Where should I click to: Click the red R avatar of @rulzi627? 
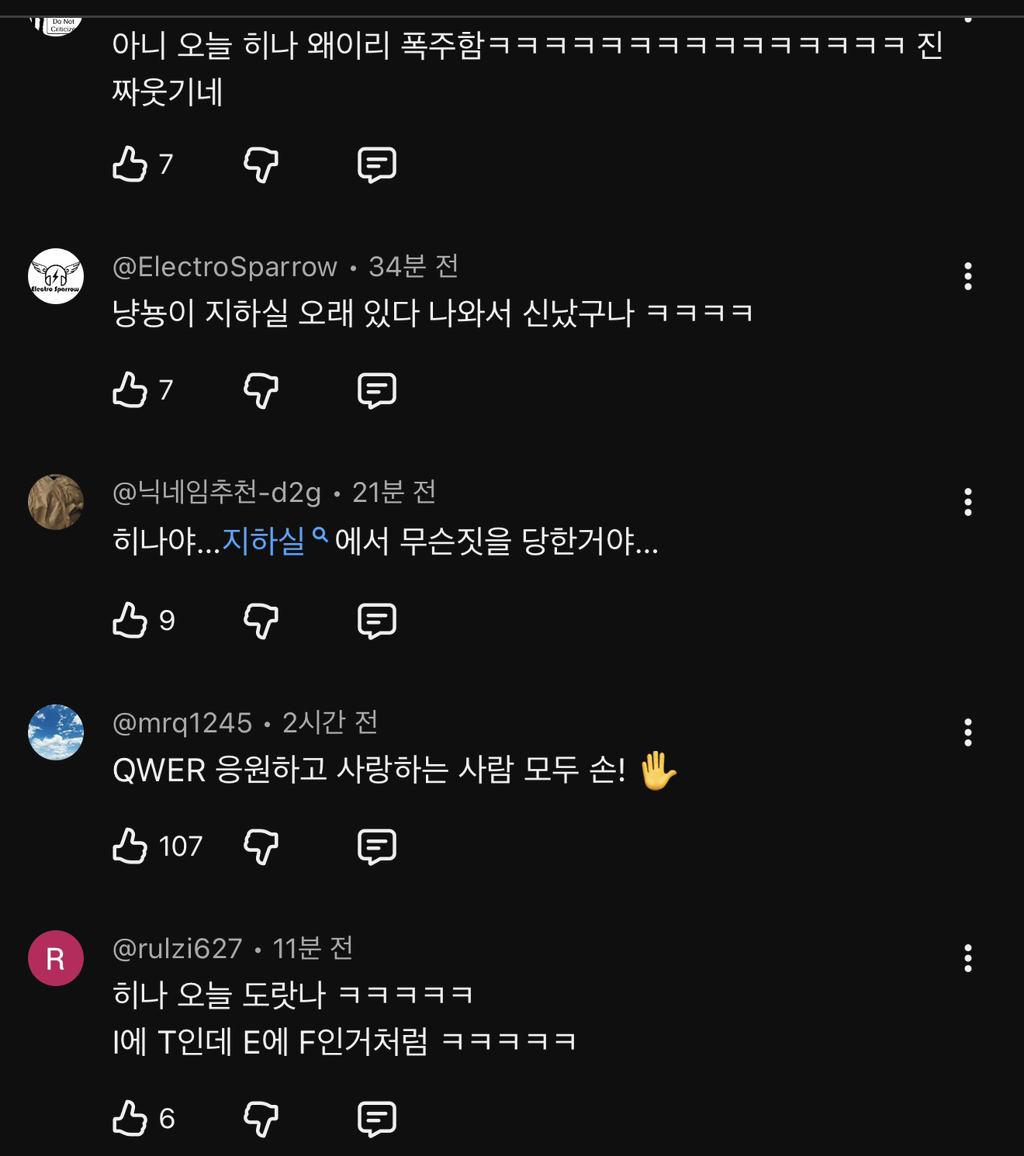(x=56, y=959)
